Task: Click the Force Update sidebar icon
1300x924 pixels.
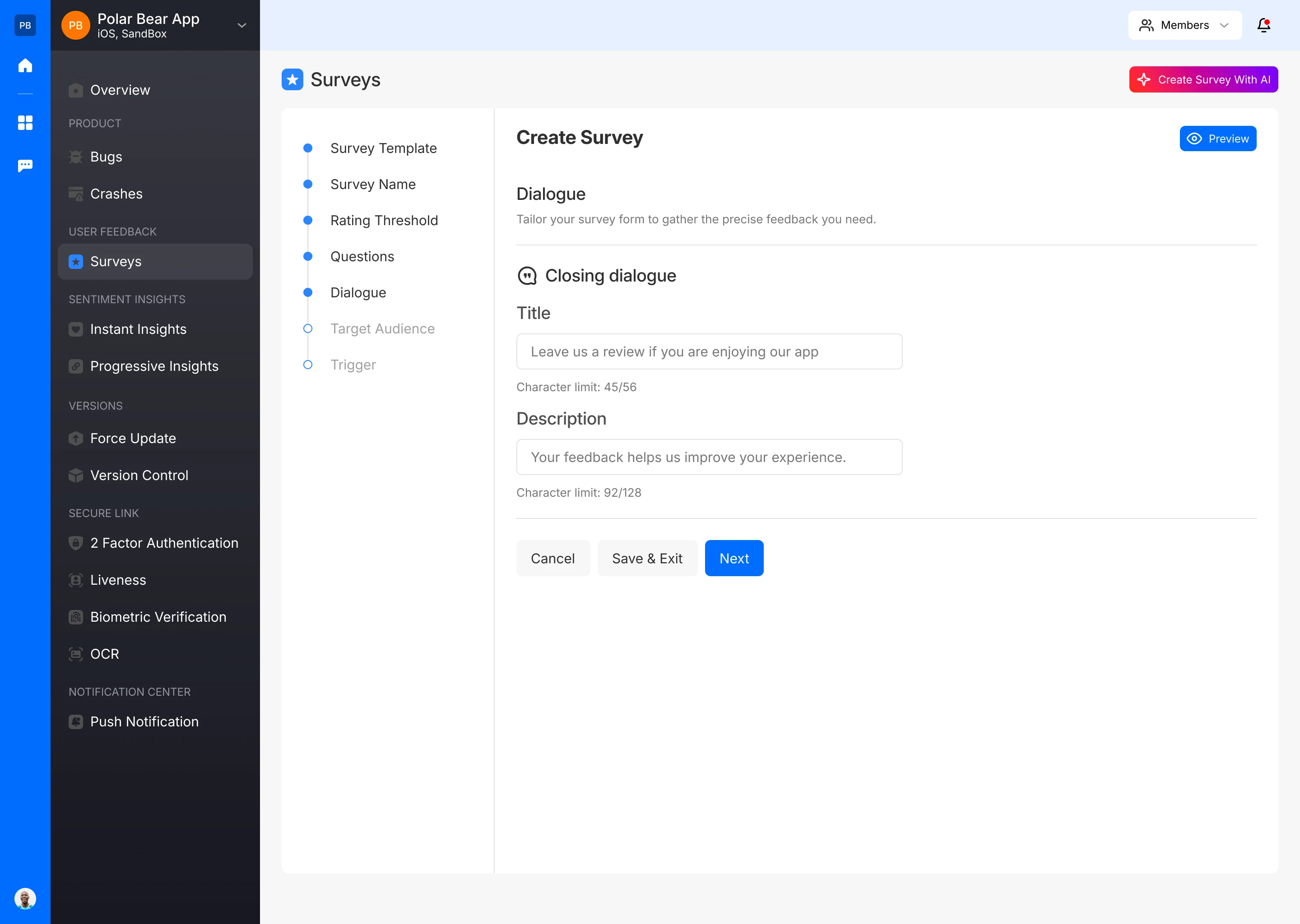Action: click(x=76, y=438)
